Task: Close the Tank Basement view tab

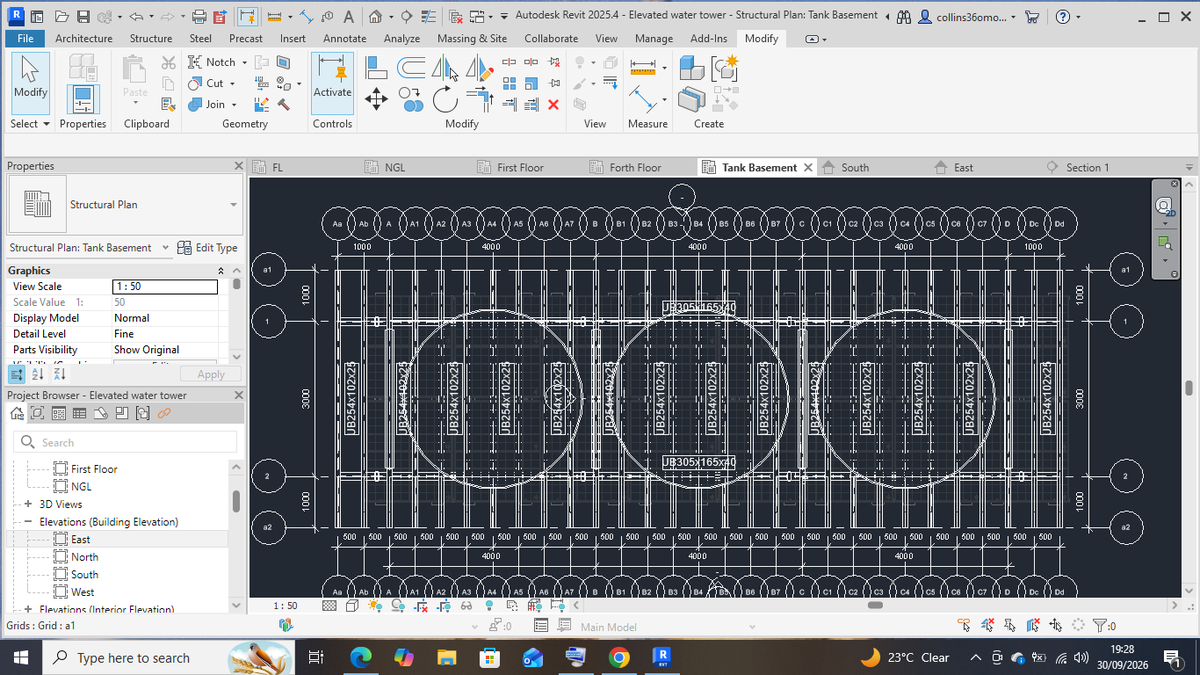Action: click(x=808, y=168)
